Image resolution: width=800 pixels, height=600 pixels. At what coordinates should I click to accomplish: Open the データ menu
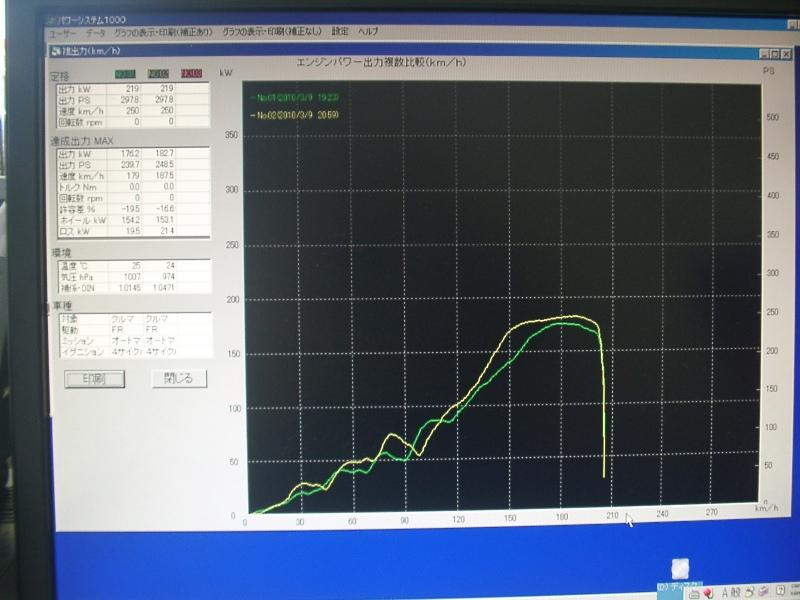pos(95,33)
